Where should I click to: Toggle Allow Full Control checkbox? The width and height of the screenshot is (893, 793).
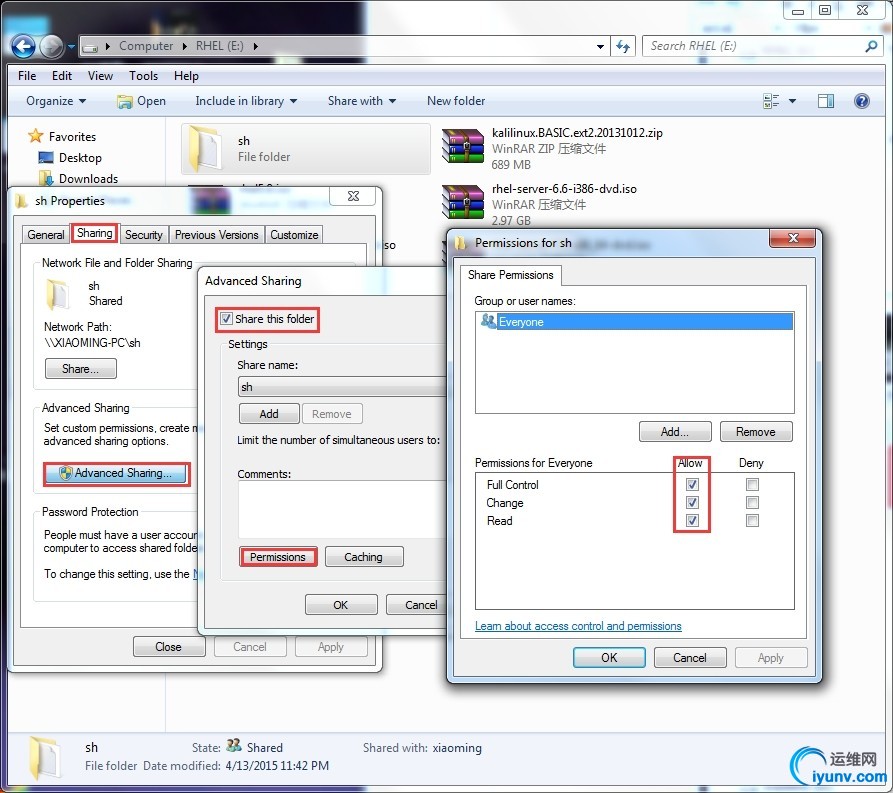(693, 485)
